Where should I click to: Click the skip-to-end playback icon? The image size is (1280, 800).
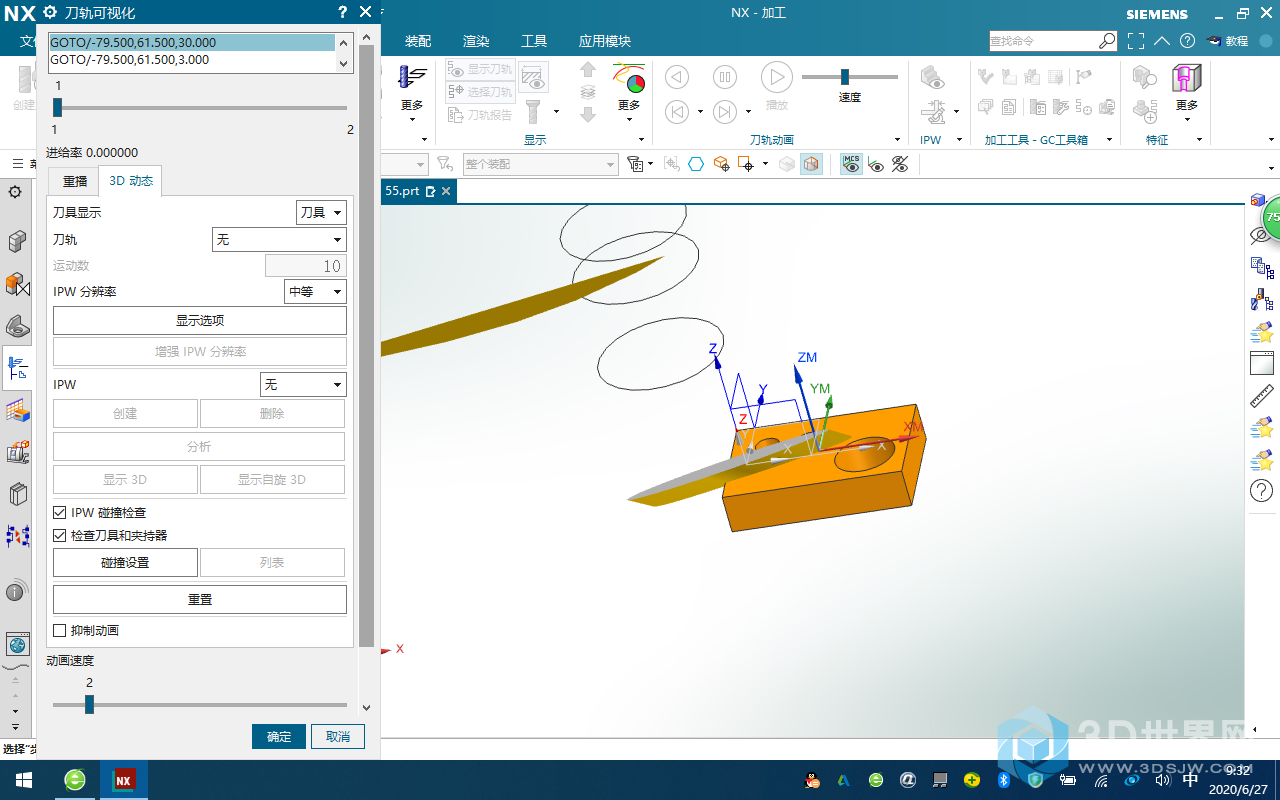pos(726,112)
